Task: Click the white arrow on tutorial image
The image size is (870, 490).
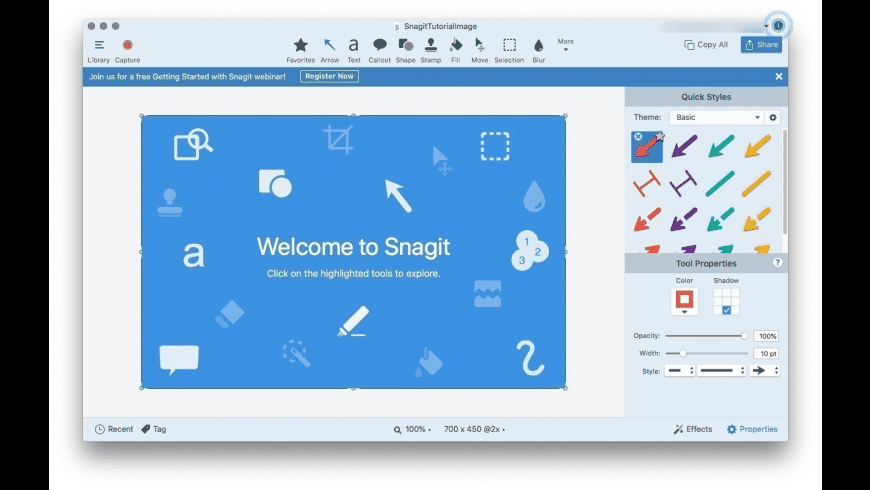Action: 398,195
